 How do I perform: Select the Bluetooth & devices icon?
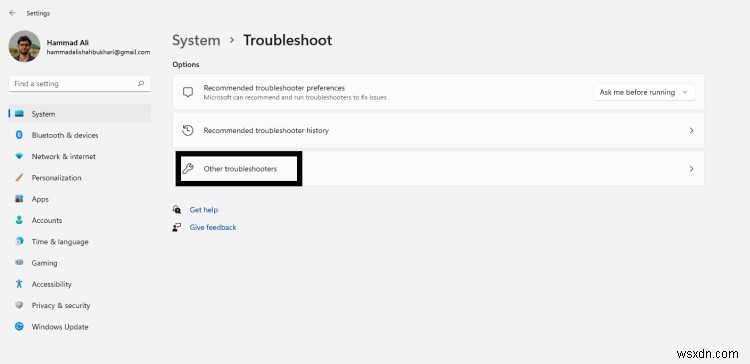(x=19, y=135)
